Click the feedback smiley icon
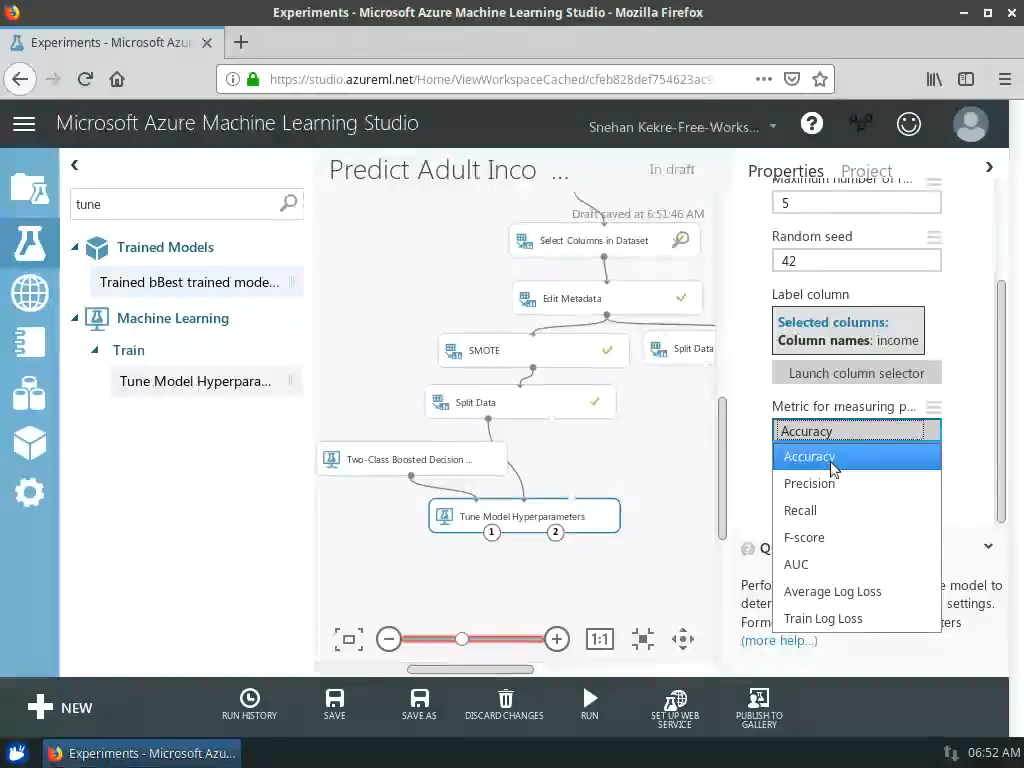 908,123
